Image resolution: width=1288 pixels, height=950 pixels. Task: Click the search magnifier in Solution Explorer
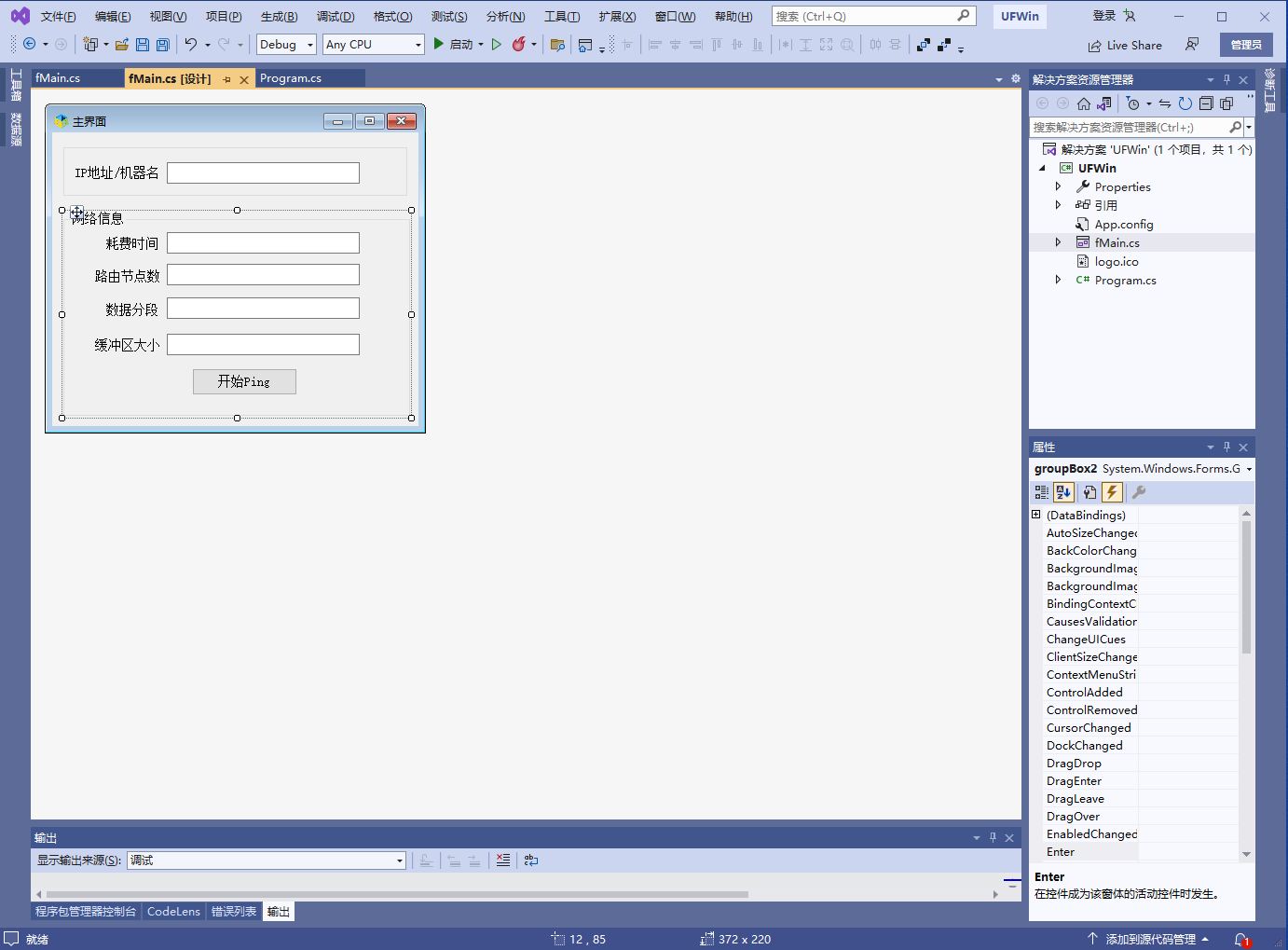coord(1236,127)
